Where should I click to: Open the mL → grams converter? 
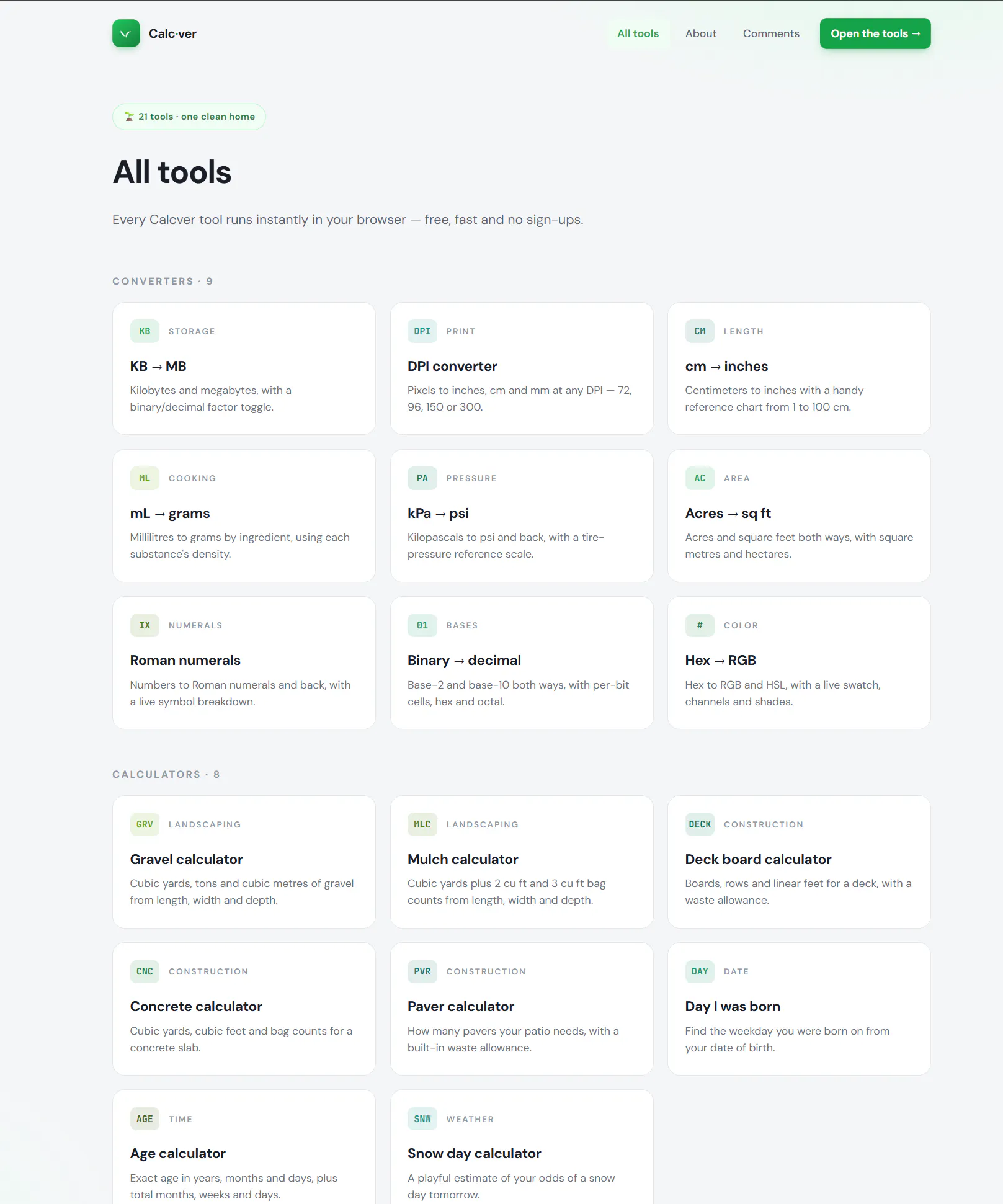tap(244, 515)
